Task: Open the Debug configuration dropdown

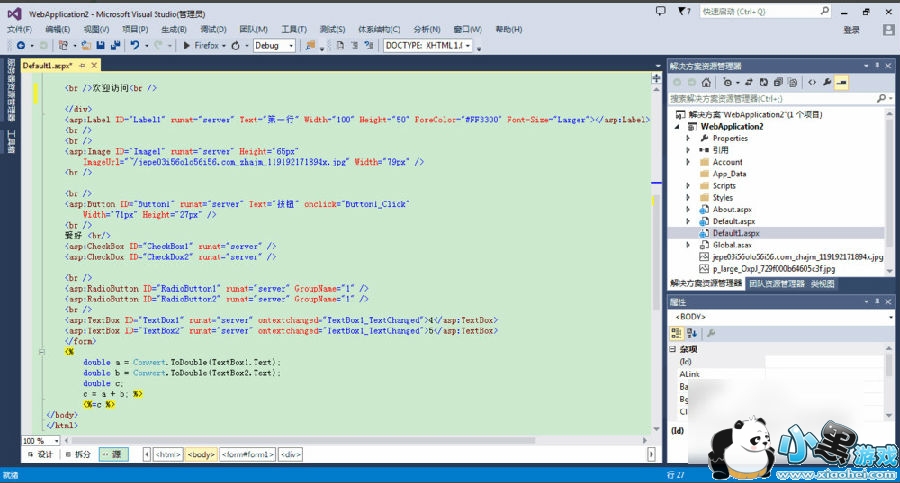Action: point(274,46)
